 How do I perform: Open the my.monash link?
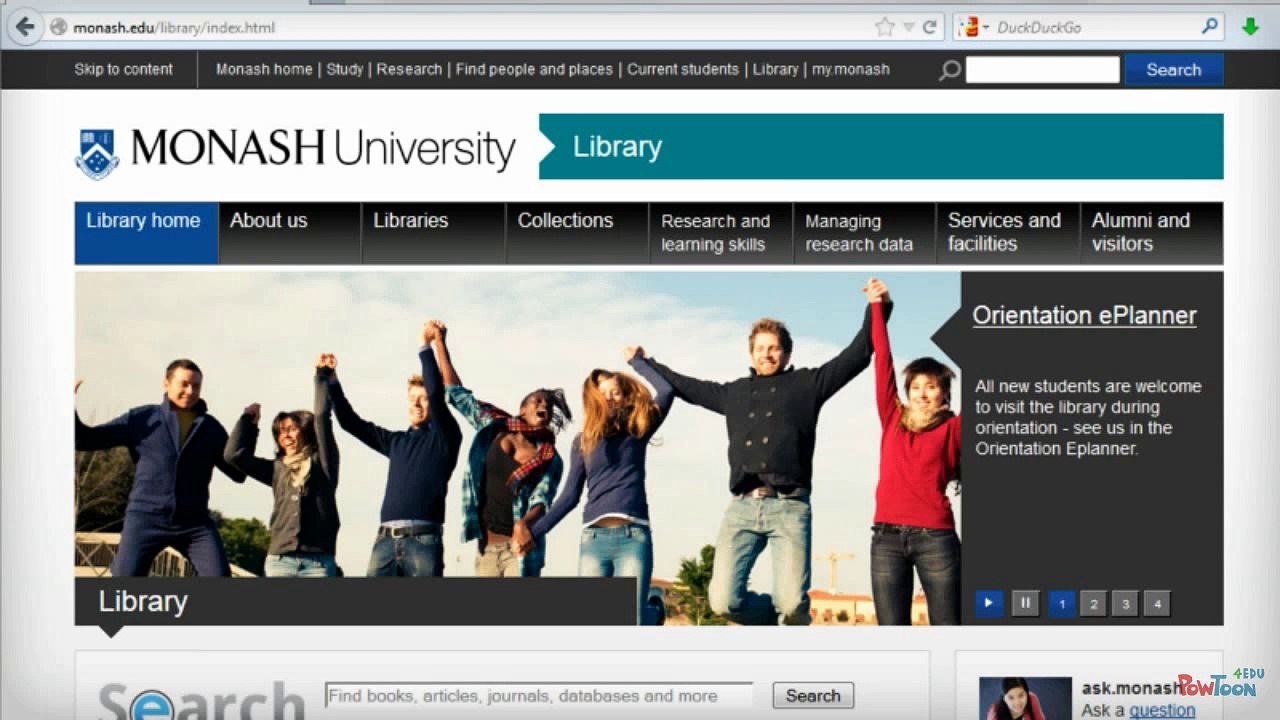point(850,69)
